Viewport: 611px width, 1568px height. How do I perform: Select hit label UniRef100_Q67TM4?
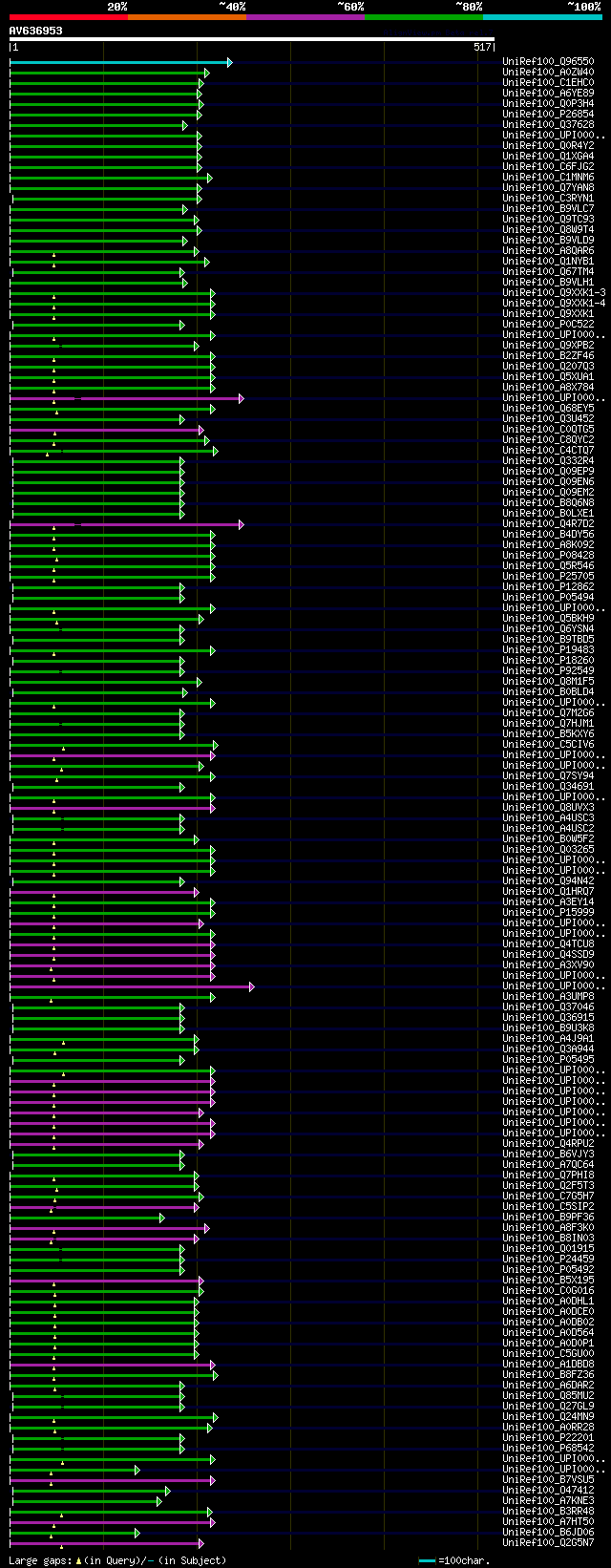pyautogui.click(x=548, y=272)
